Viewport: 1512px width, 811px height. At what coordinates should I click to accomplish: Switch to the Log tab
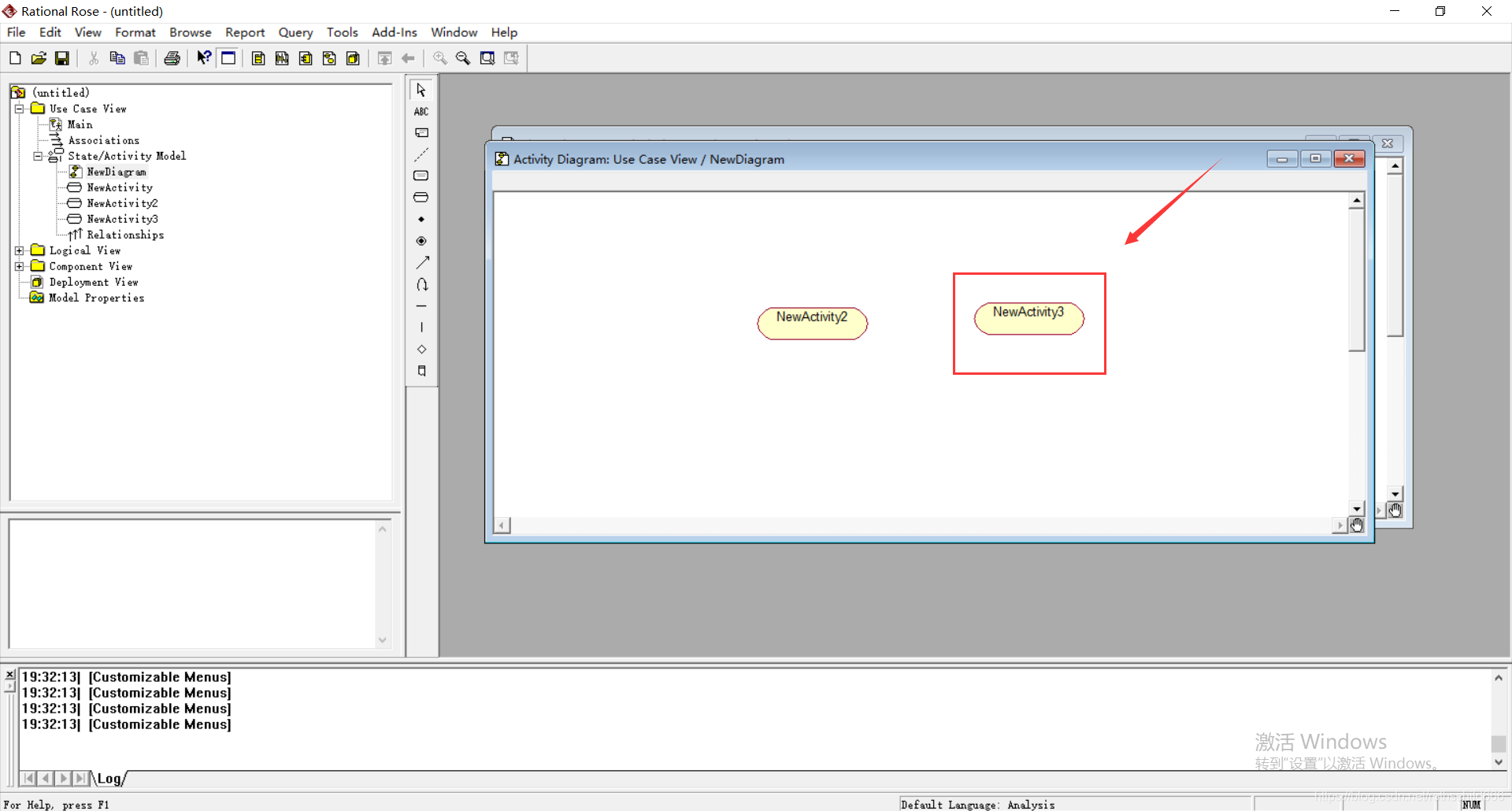point(109,779)
